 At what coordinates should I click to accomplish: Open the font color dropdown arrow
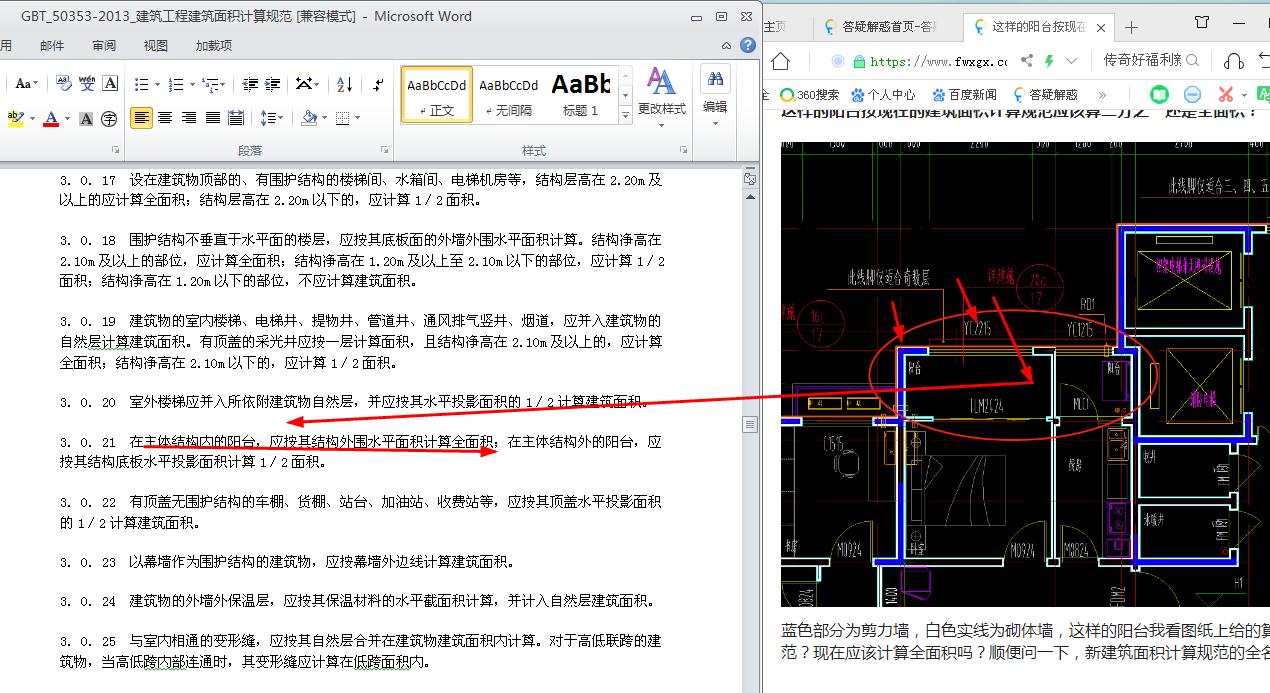[x=67, y=119]
